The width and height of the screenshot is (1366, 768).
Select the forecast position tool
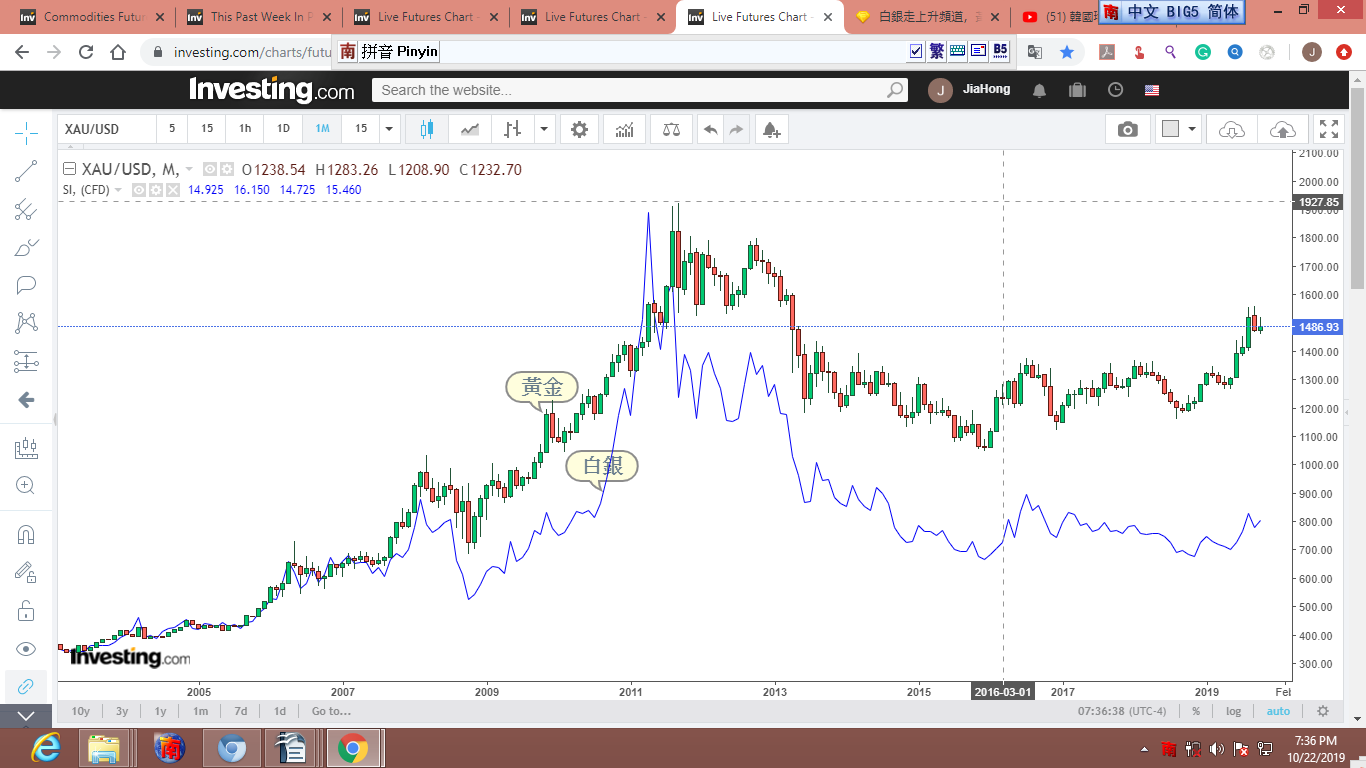[x=26, y=361]
